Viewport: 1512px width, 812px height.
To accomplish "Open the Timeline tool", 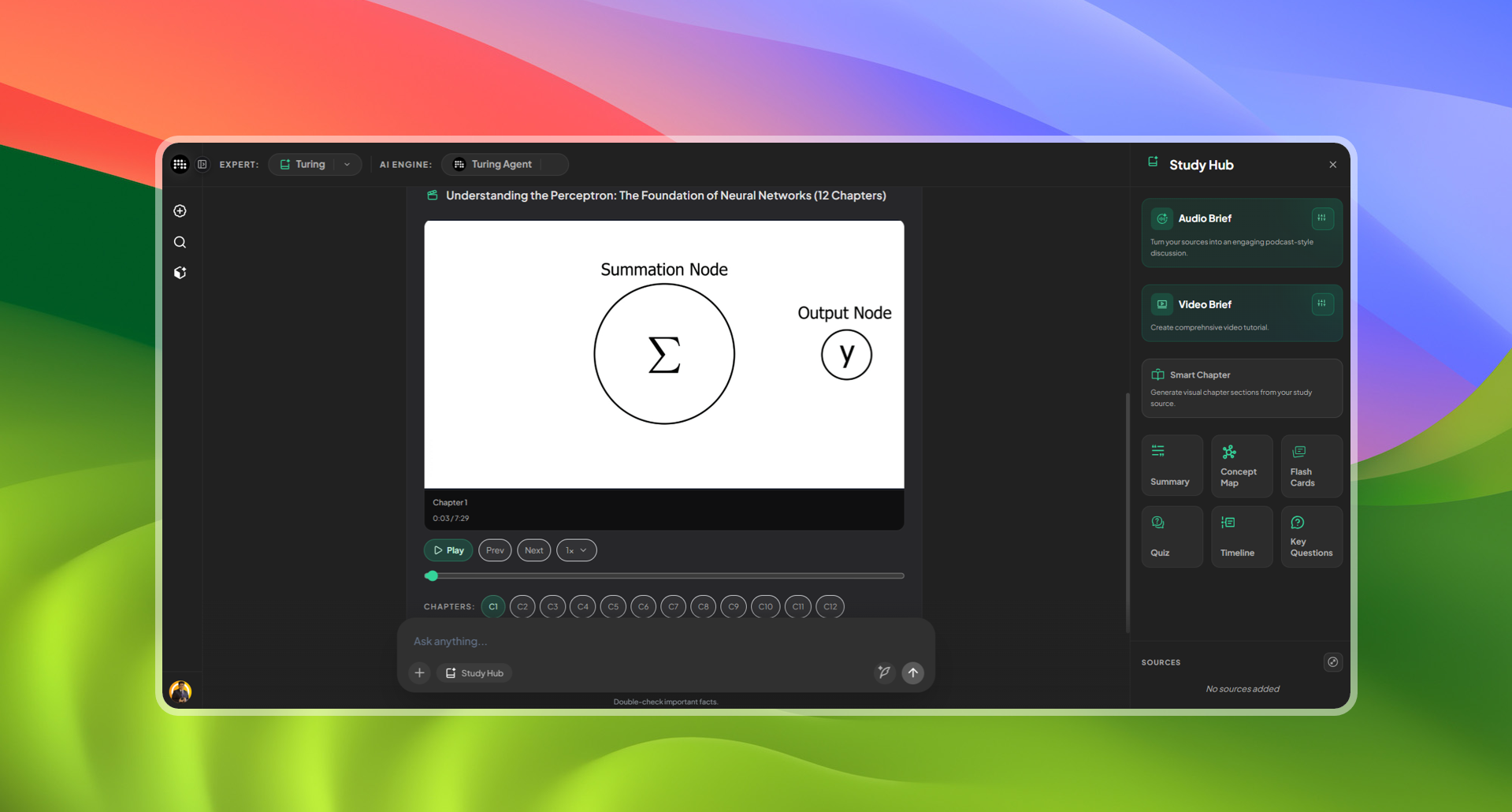I will 1242,537.
